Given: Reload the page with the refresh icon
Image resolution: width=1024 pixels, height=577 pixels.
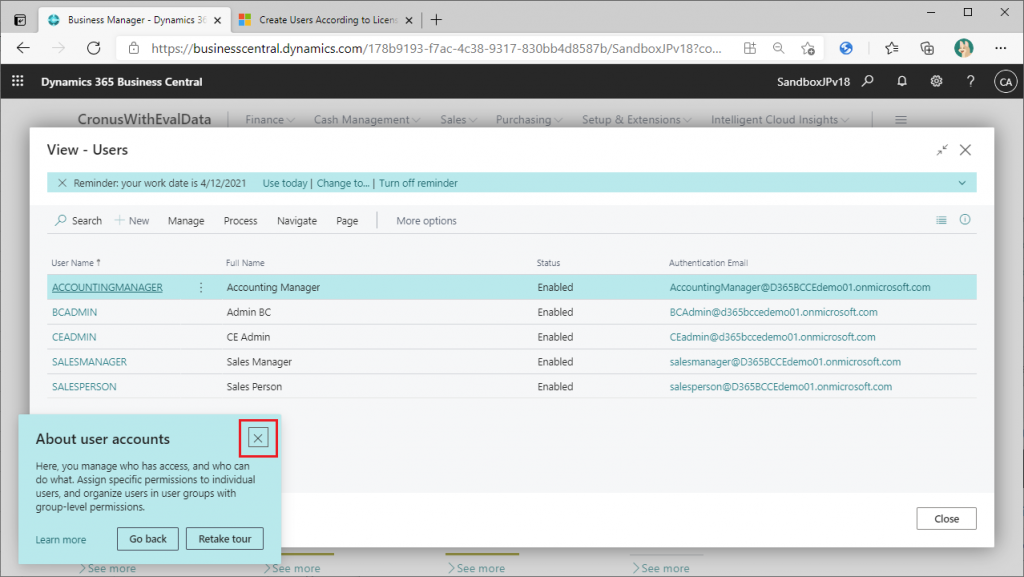Looking at the screenshot, I should 94,48.
